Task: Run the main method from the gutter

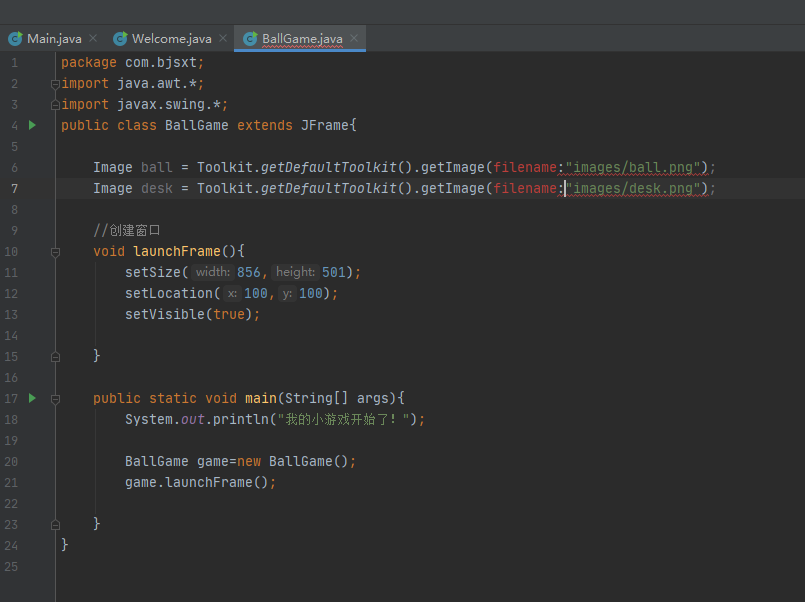Action: 32,398
